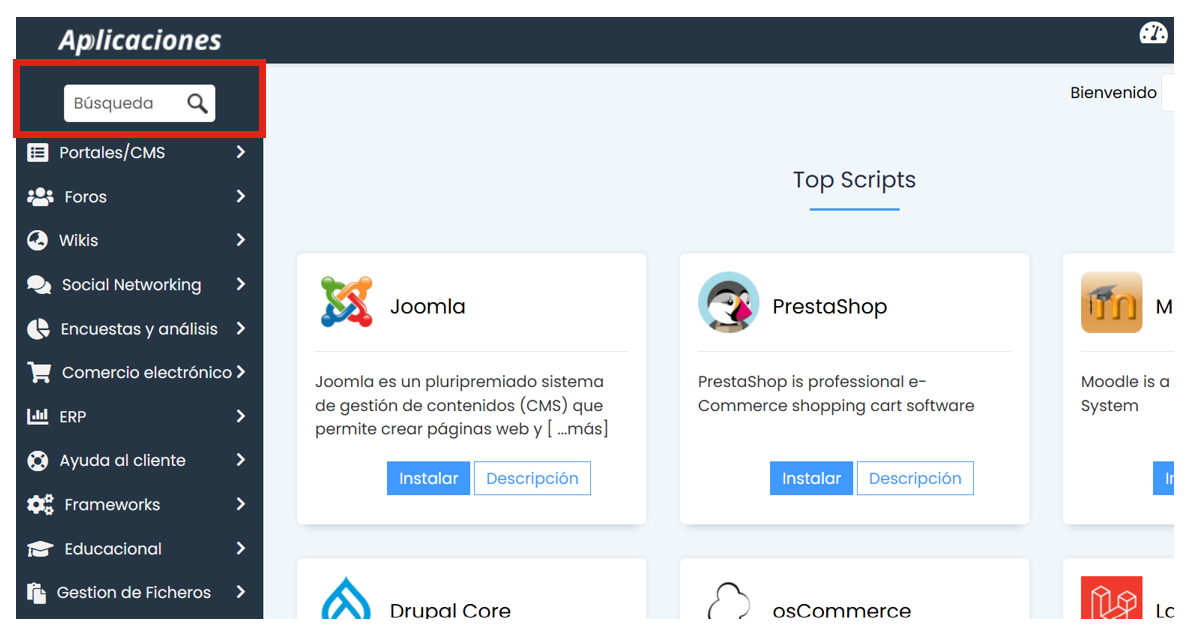
Task: Click the Comercio electrónico shopping cart icon
Action: (x=39, y=372)
